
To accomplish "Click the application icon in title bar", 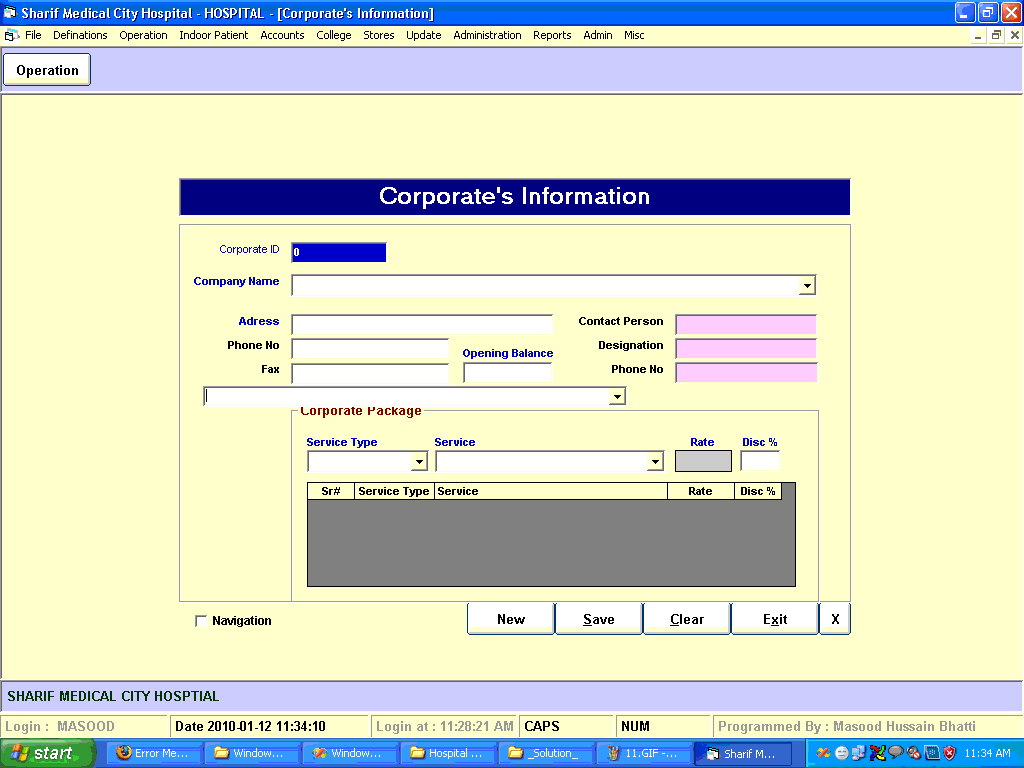I will [x=10, y=13].
